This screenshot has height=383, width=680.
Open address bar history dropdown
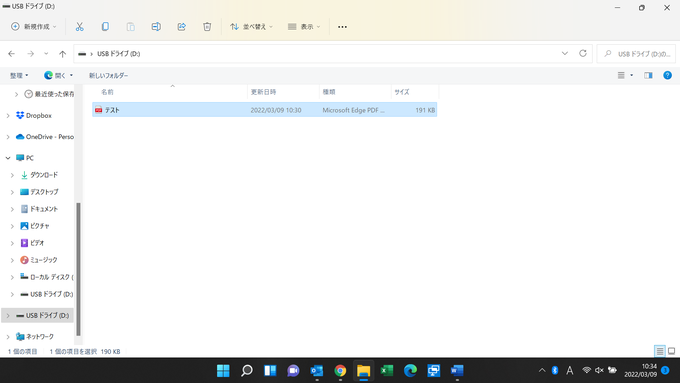565,53
